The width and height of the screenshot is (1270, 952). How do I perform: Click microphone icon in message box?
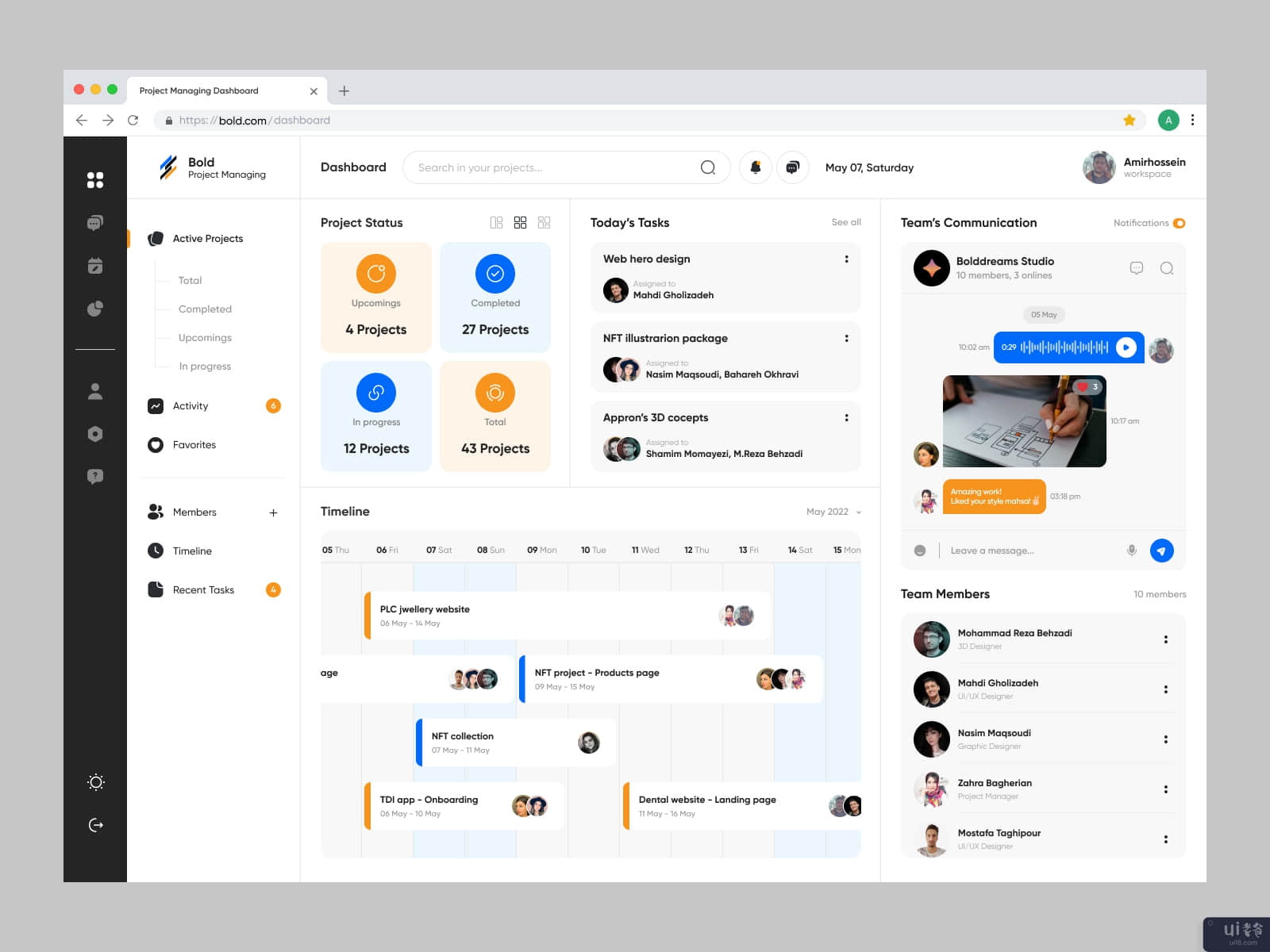[x=1132, y=551]
